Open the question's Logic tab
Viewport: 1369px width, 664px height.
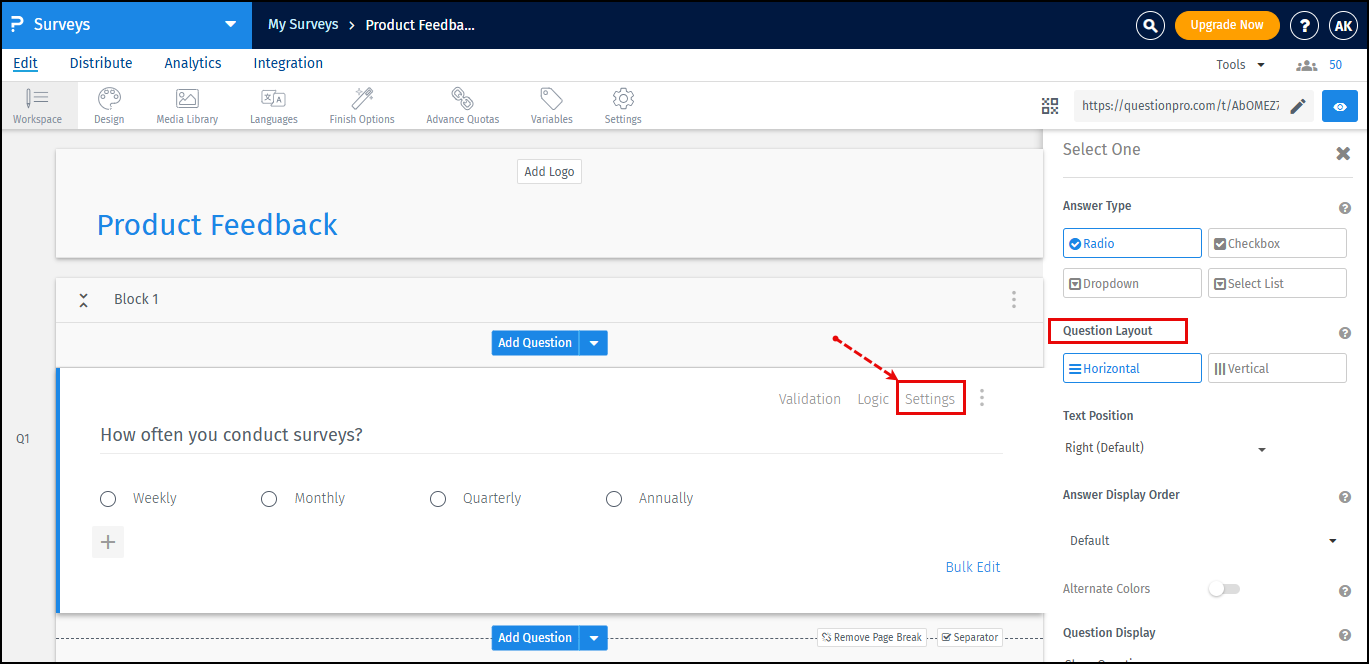[x=872, y=398]
